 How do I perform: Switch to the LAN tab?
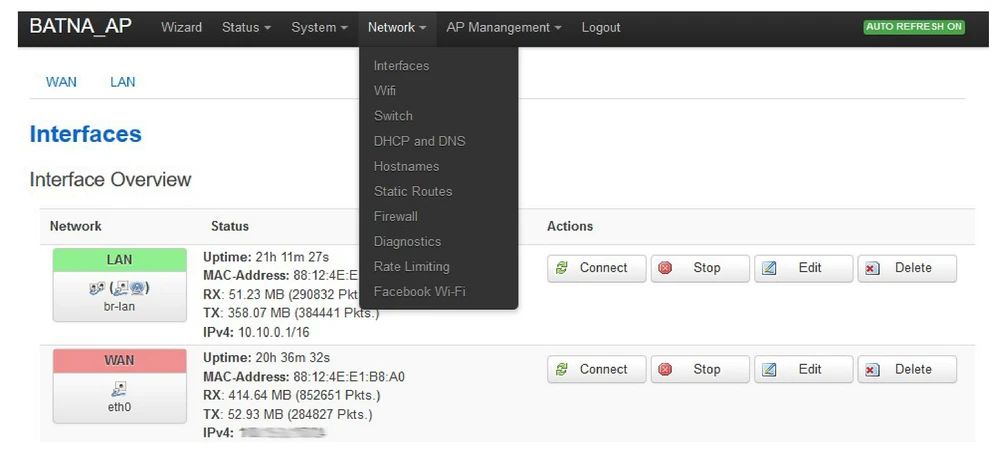pos(122,82)
